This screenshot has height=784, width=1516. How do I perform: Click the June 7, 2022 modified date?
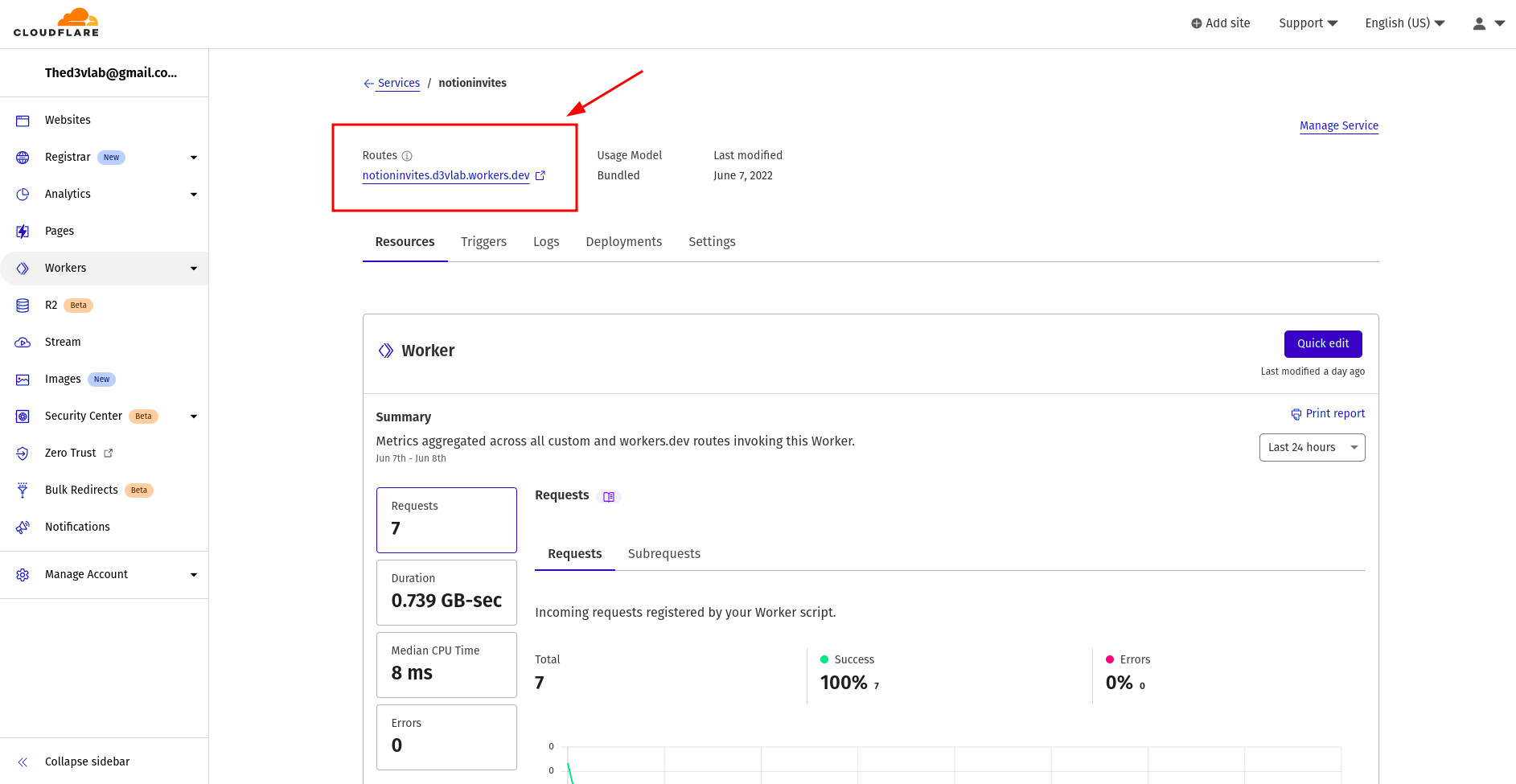[x=743, y=176]
